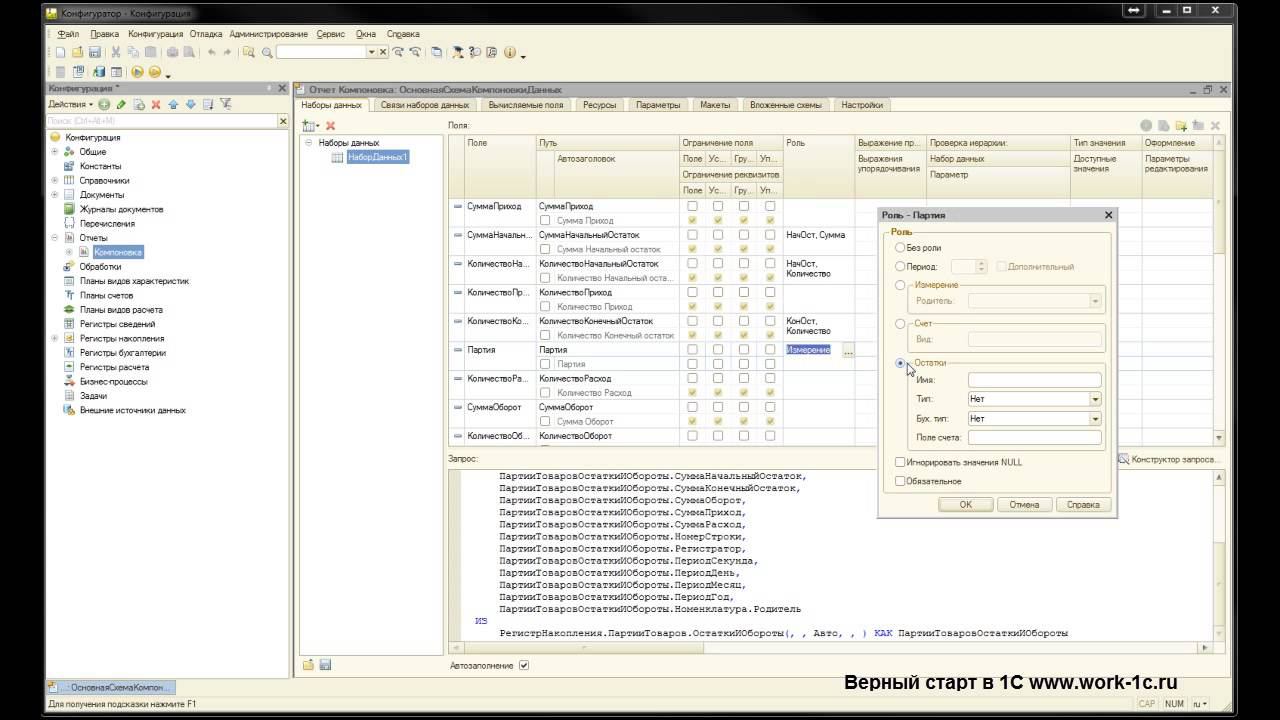
Task: Click the scissors cut icon in the toolbar
Action: 116,52
